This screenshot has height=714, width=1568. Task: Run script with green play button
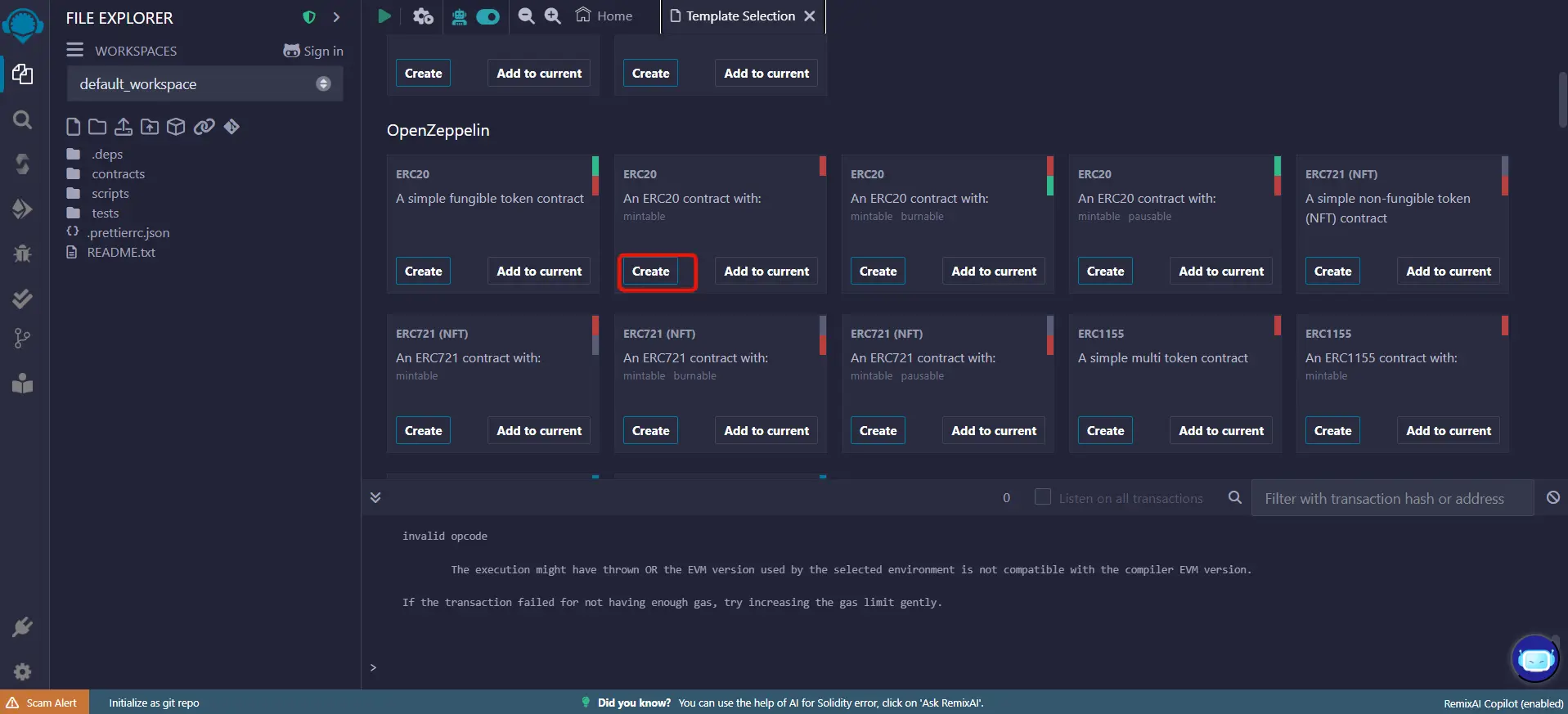click(384, 16)
